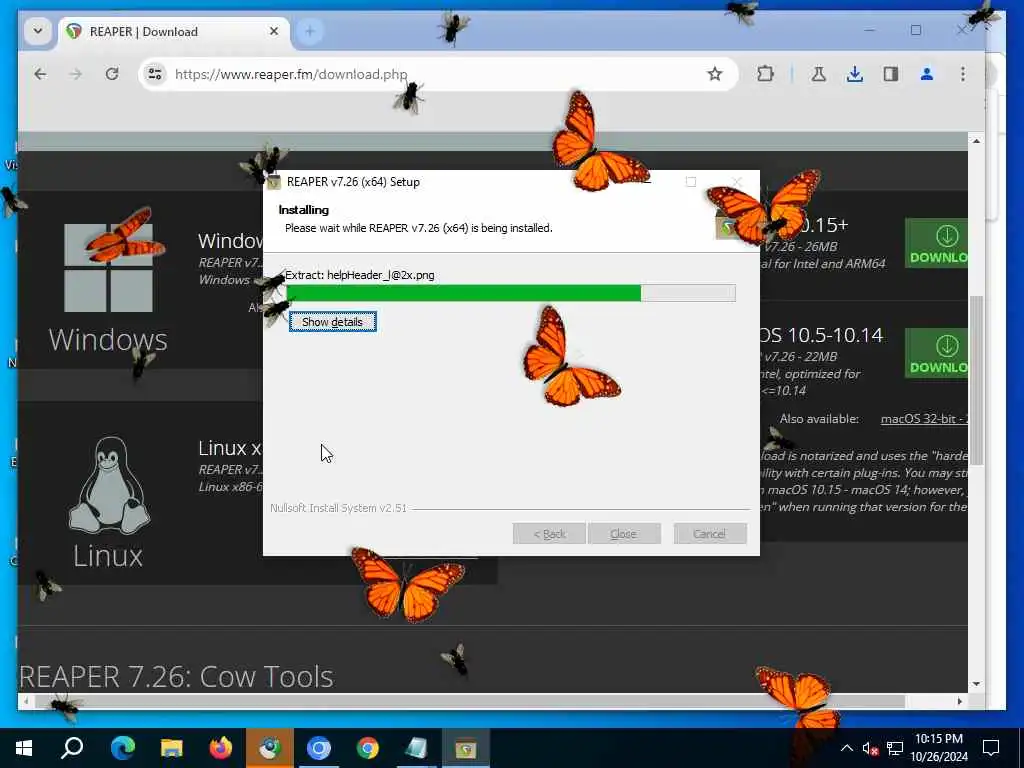
Task: Click REAPER 7.26: Cow Tools heading
Action: 176,677
